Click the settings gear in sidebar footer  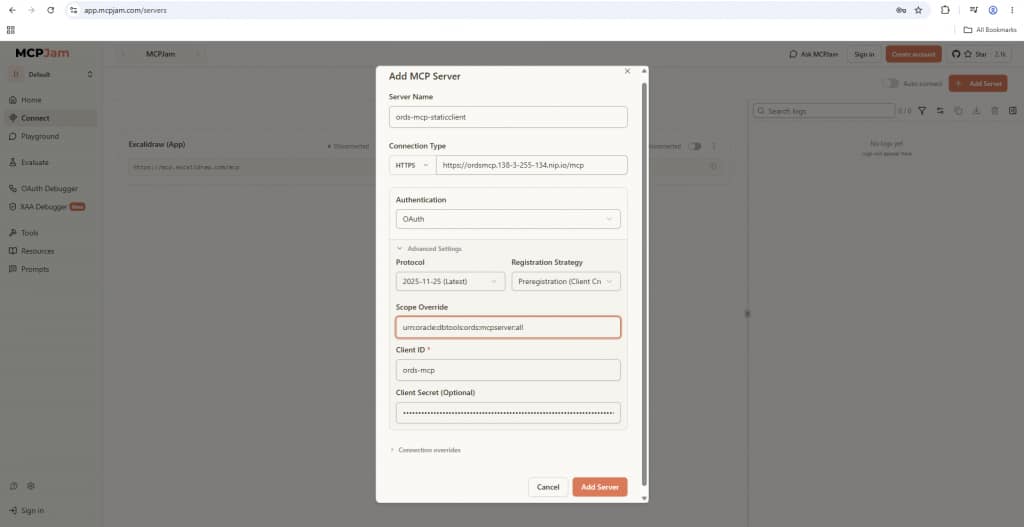(x=31, y=487)
